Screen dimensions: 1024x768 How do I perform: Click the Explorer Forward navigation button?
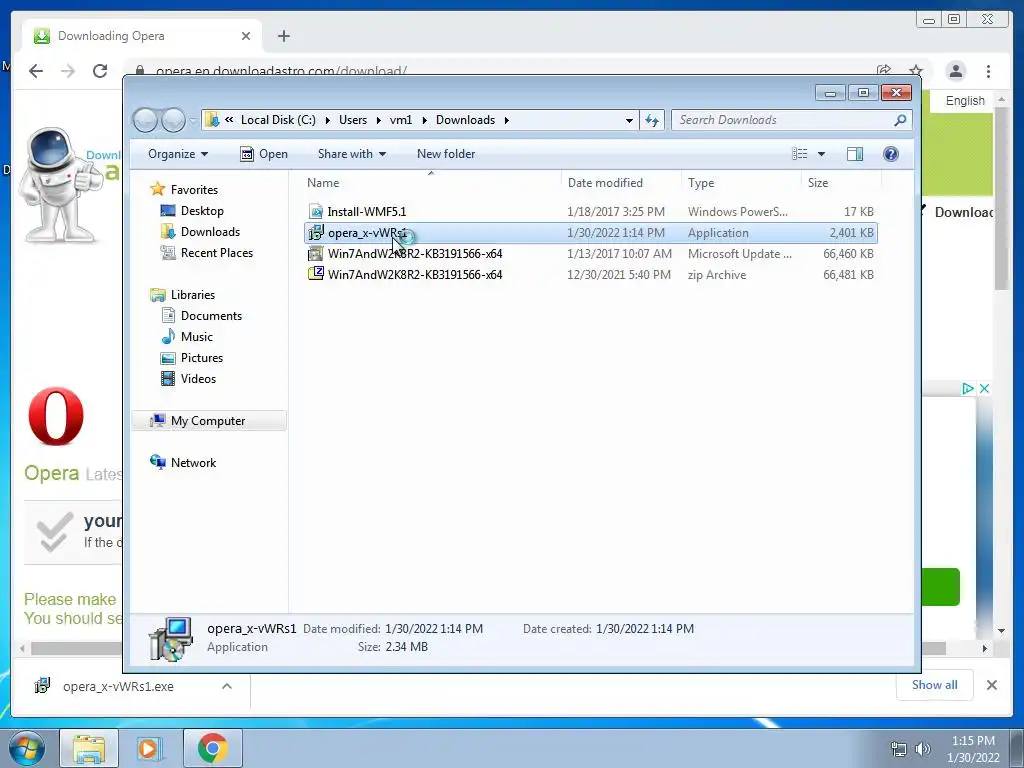pos(173,120)
